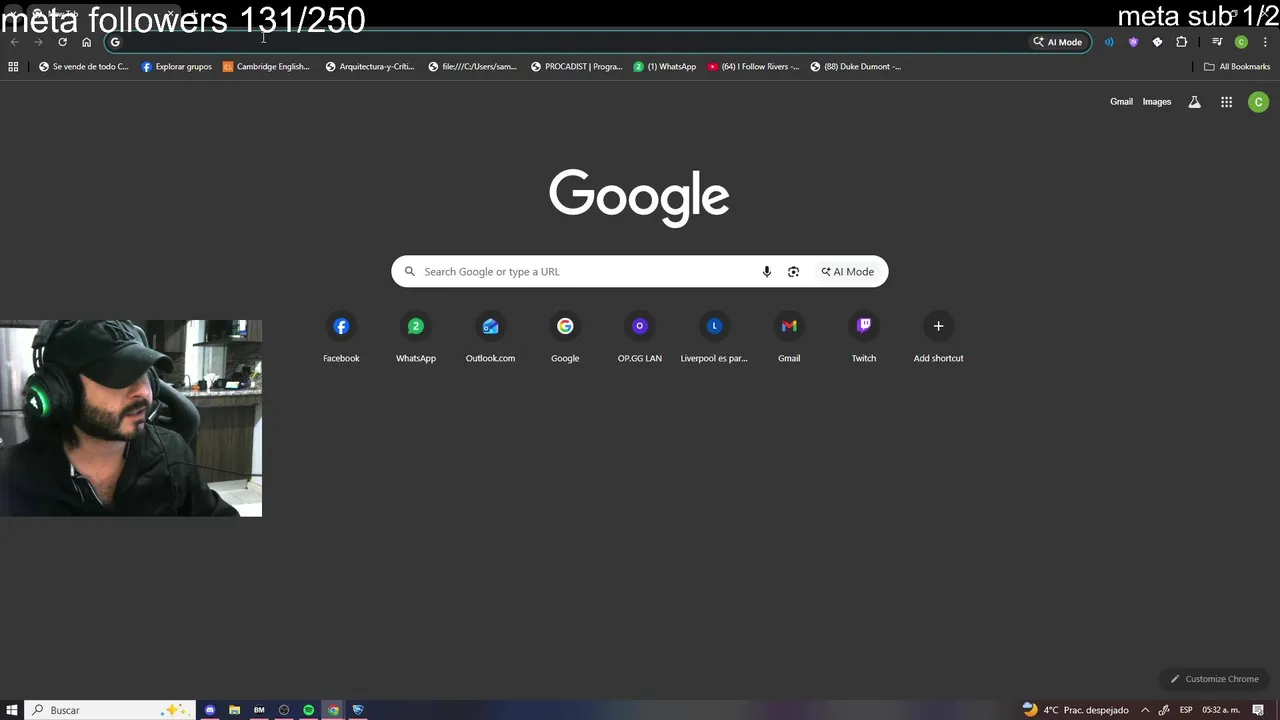Open the Search Labs flask icon

pos(1194,102)
